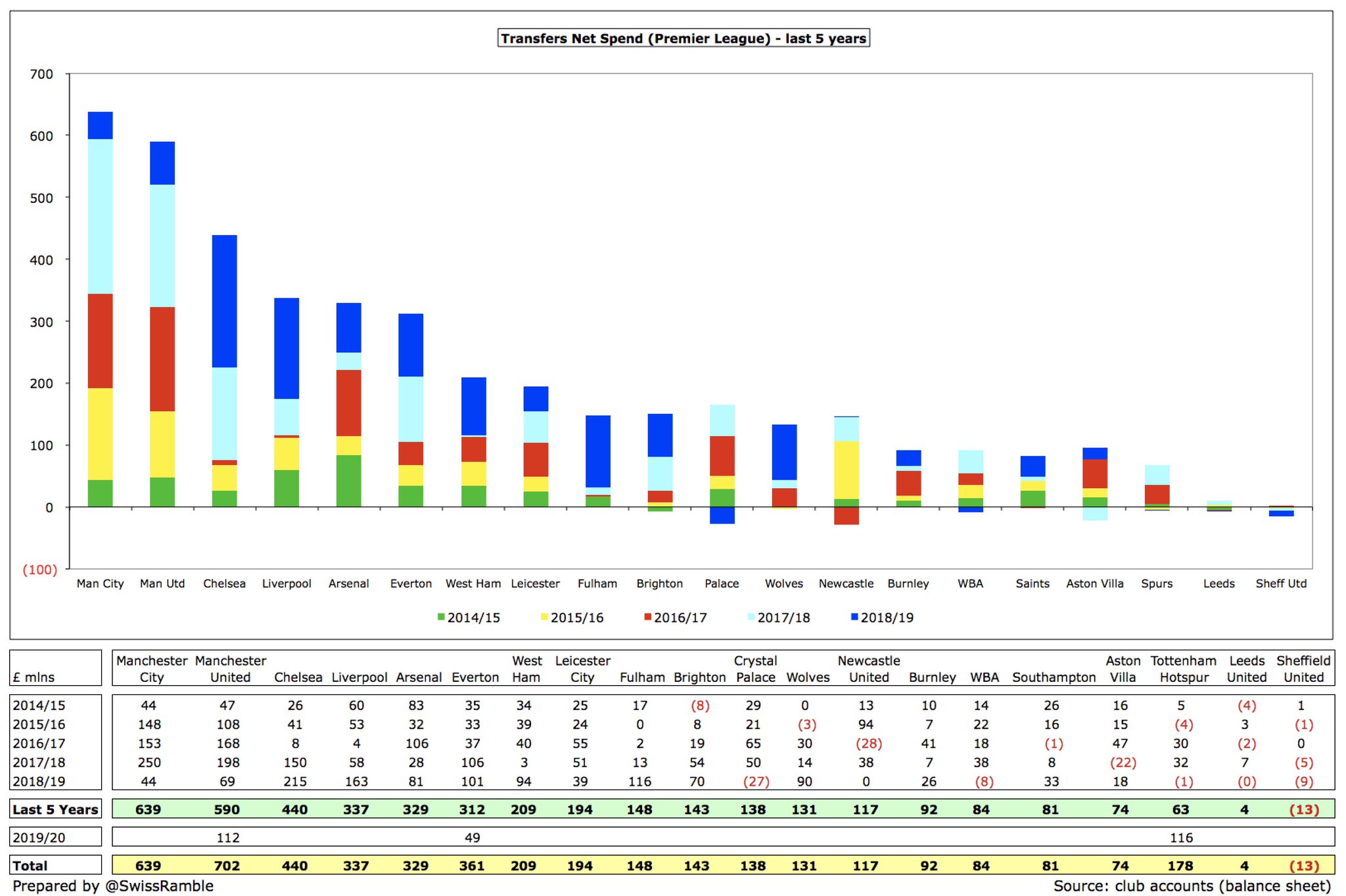
Task: Click the 'Crystal Palace' table column header
Action: (x=755, y=669)
